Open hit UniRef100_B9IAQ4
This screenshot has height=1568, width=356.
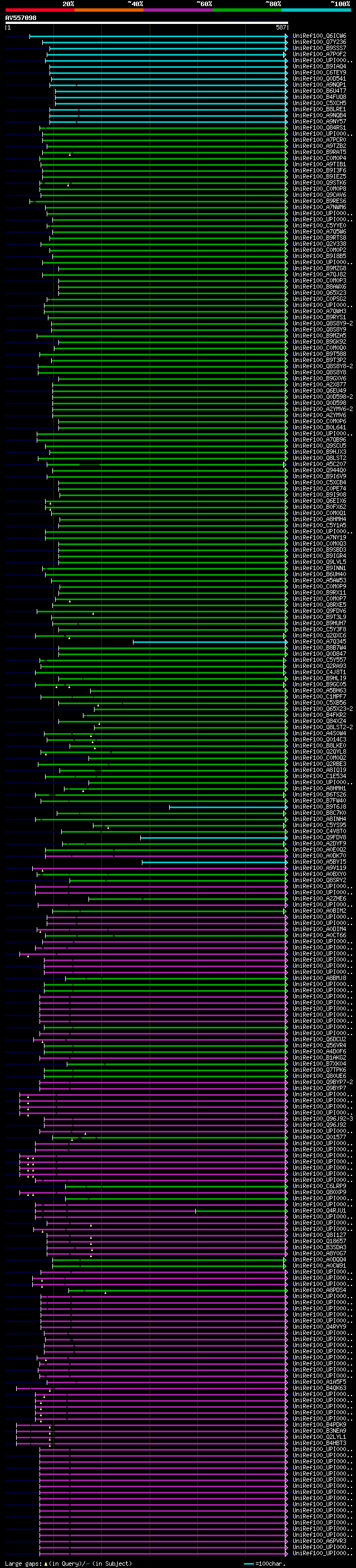pos(319,66)
